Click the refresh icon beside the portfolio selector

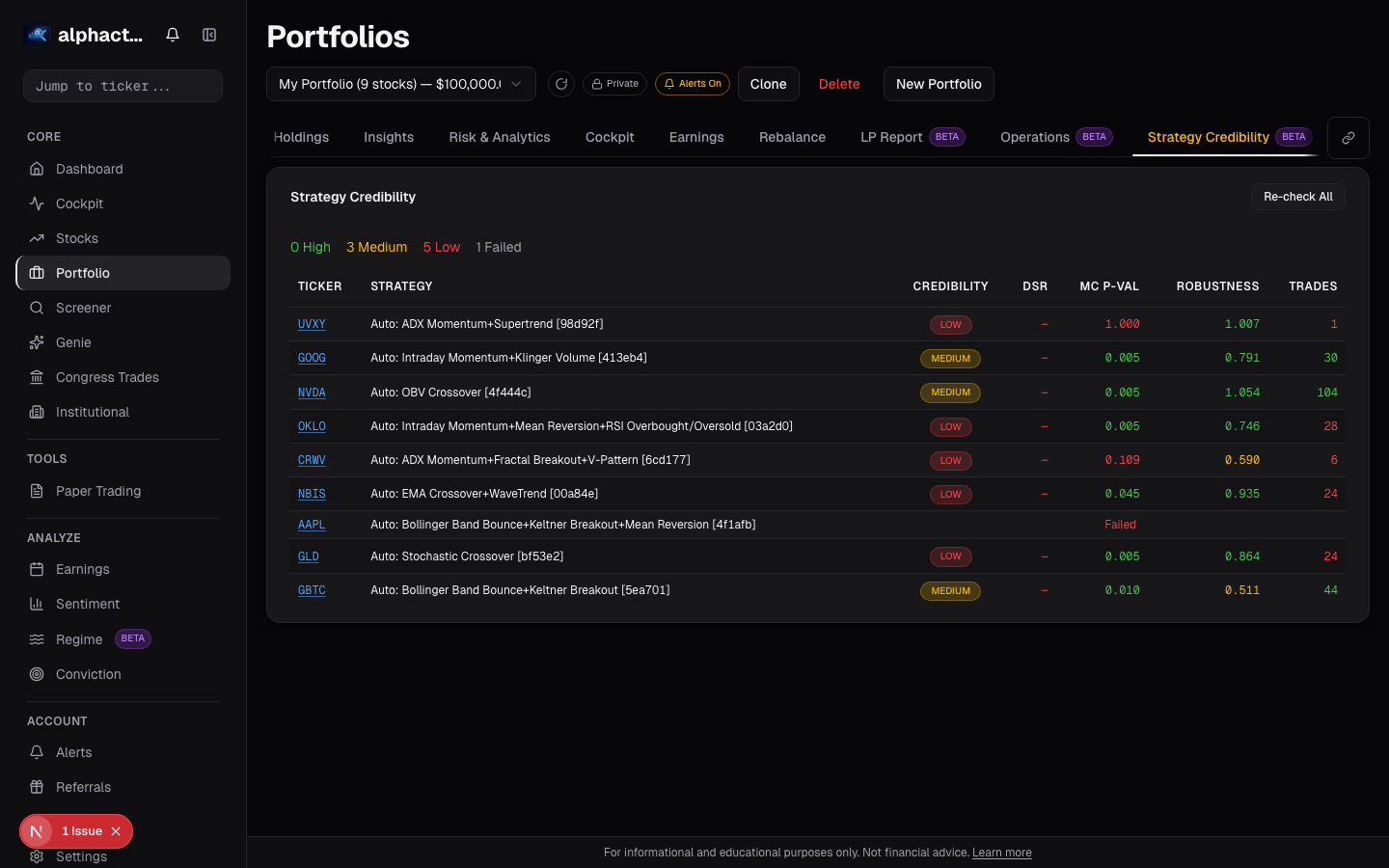pos(561,84)
